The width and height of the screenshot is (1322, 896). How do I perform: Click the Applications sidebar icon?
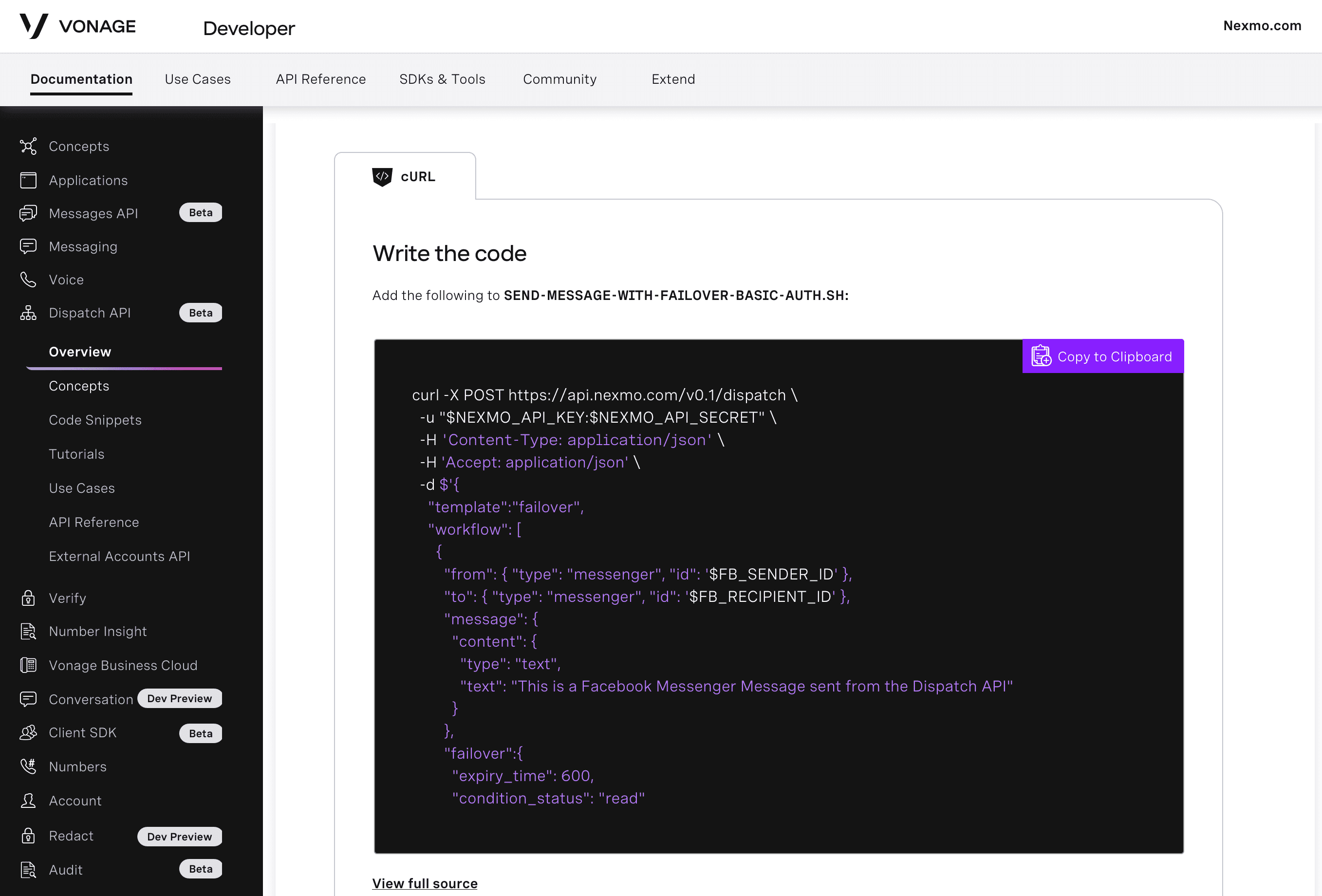click(28, 179)
